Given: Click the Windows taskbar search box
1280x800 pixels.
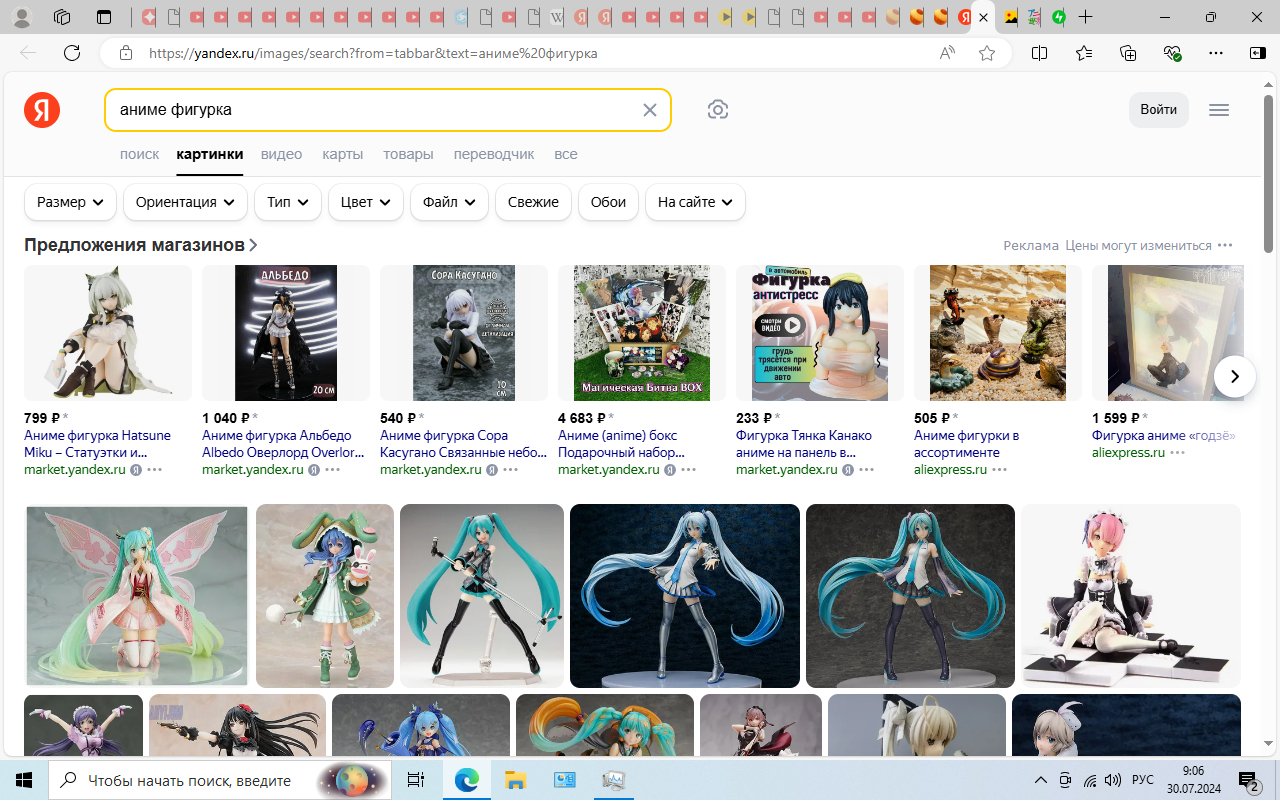Looking at the screenshot, I should [x=218, y=780].
